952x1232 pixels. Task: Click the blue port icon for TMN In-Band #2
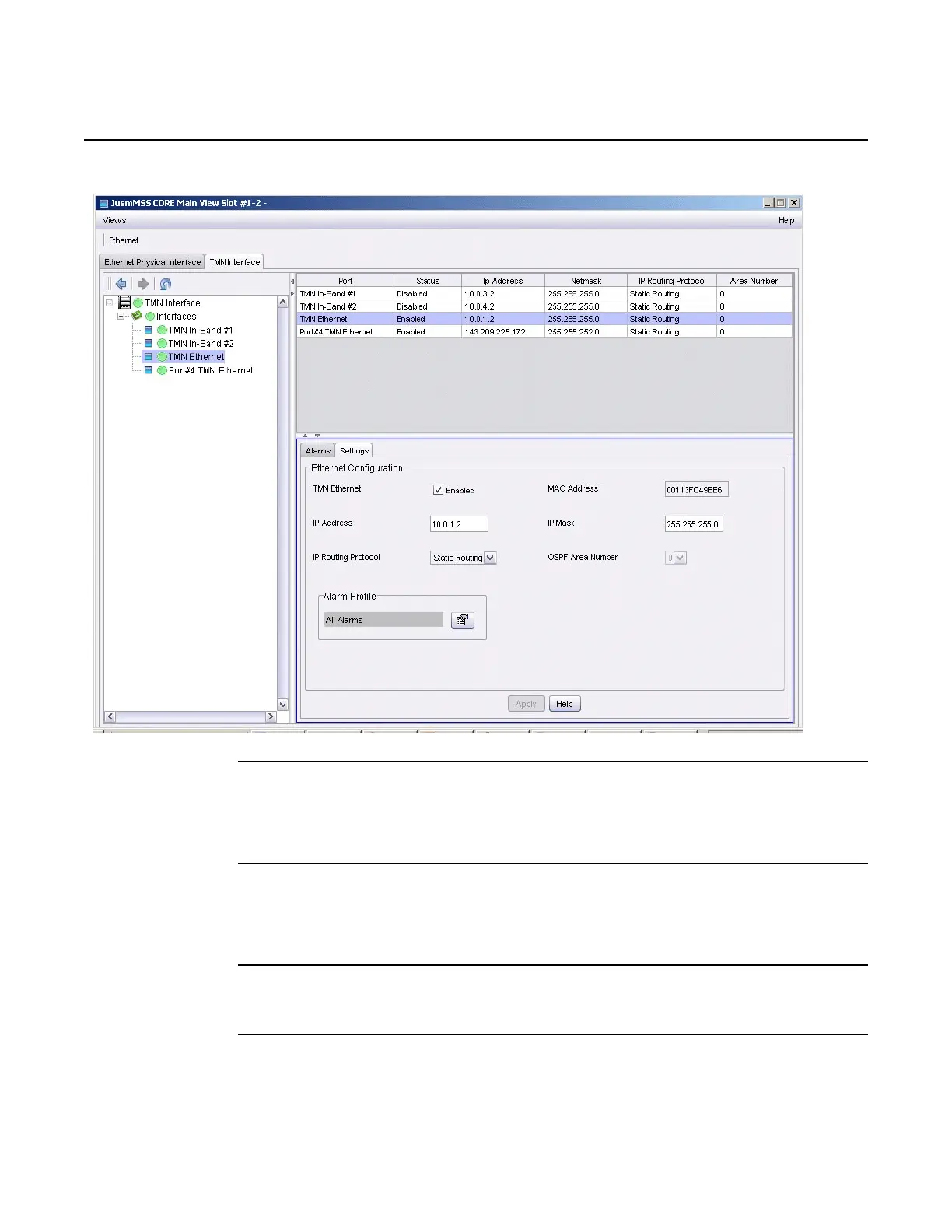click(149, 343)
